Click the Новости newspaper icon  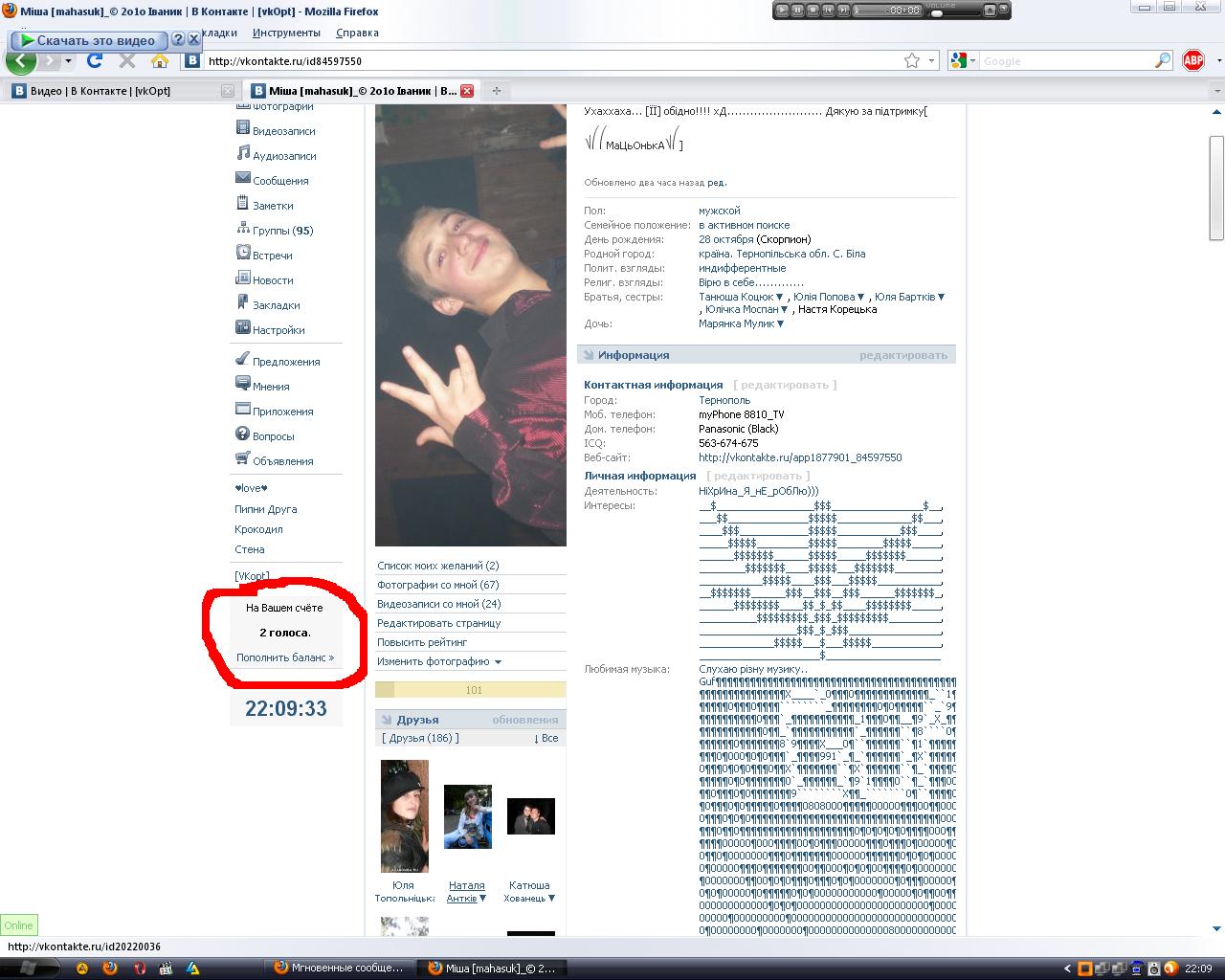(243, 278)
